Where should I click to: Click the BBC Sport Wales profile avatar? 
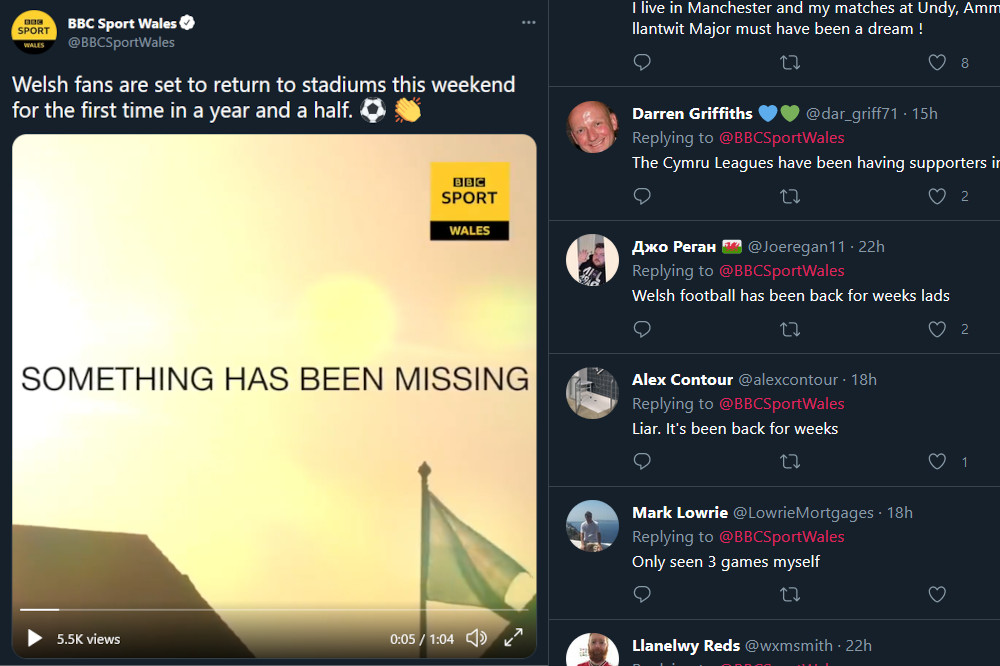[34, 32]
